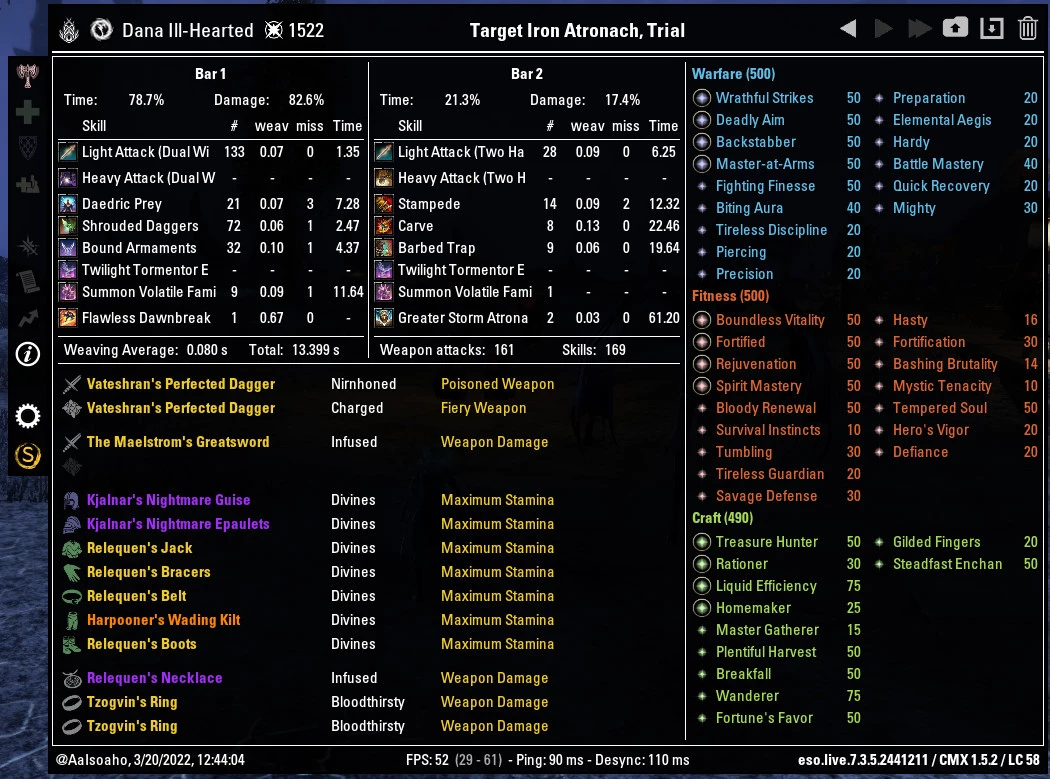Image resolution: width=1050 pixels, height=779 pixels.
Task: Click the Fitness (500) heading
Action: (730, 296)
